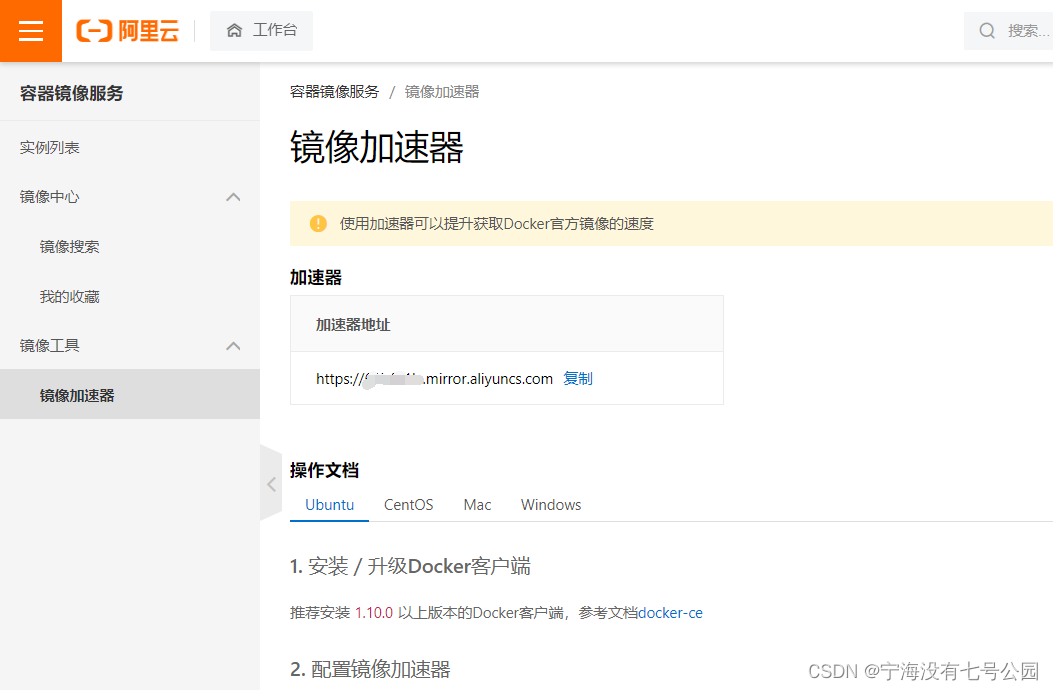This screenshot has width=1053, height=690.
Task: Collapse the sidebar with arrow handle
Action: [271, 484]
